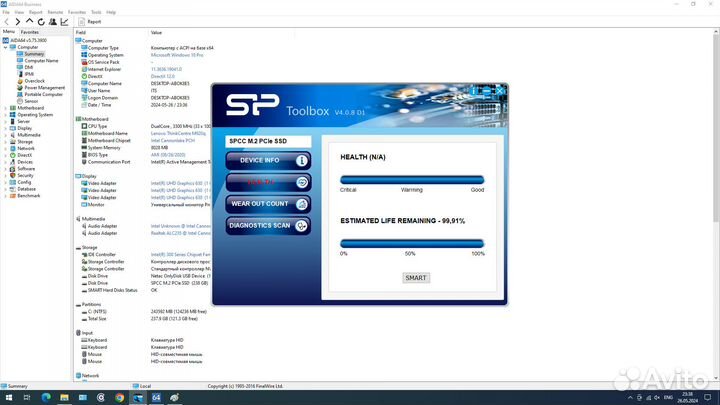Image resolution: width=720 pixels, height=405 pixels.
Task: Open Microsoft Edge from the taskbar
Action: pyautogui.click(x=46, y=398)
